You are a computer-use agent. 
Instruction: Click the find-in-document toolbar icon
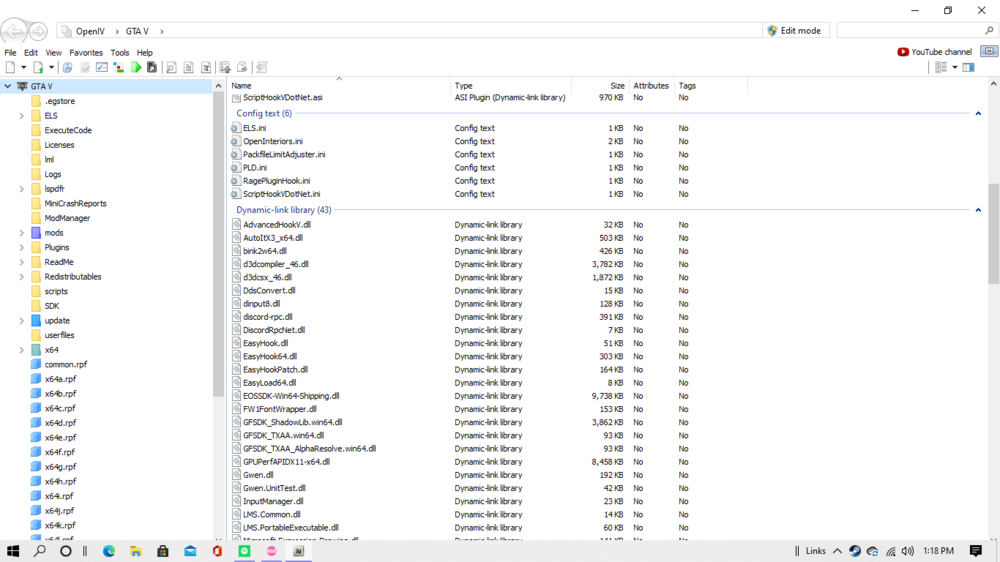point(171,68)
